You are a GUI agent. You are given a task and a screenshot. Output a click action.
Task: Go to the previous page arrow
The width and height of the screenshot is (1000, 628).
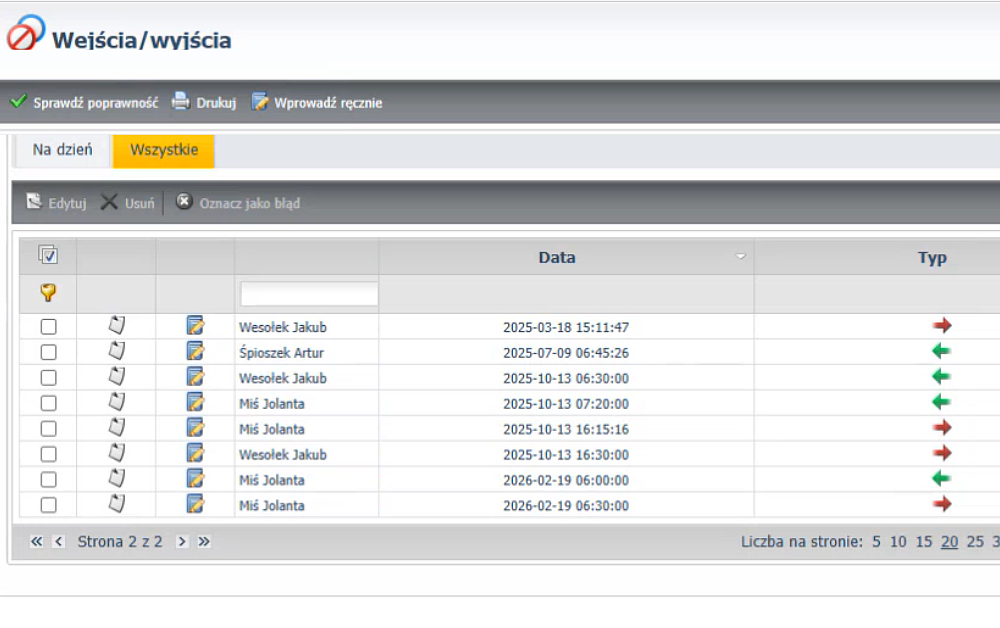point(58,542)
